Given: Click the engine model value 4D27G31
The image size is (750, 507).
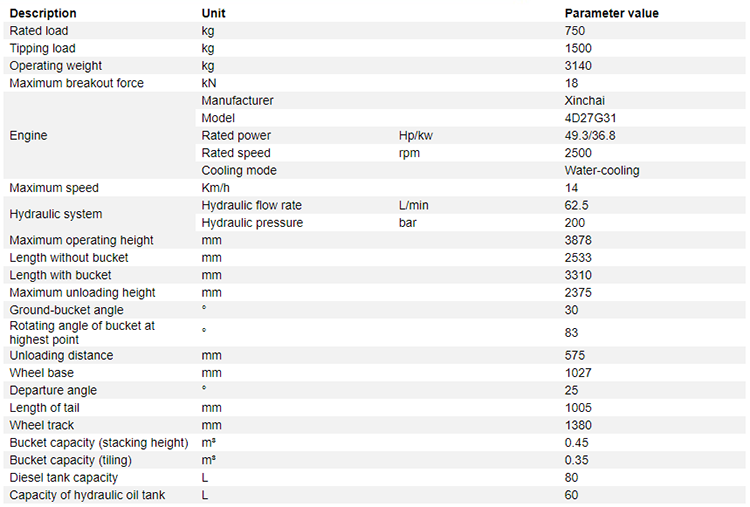Looking at the screenshot, I should [x=590, y=118].
